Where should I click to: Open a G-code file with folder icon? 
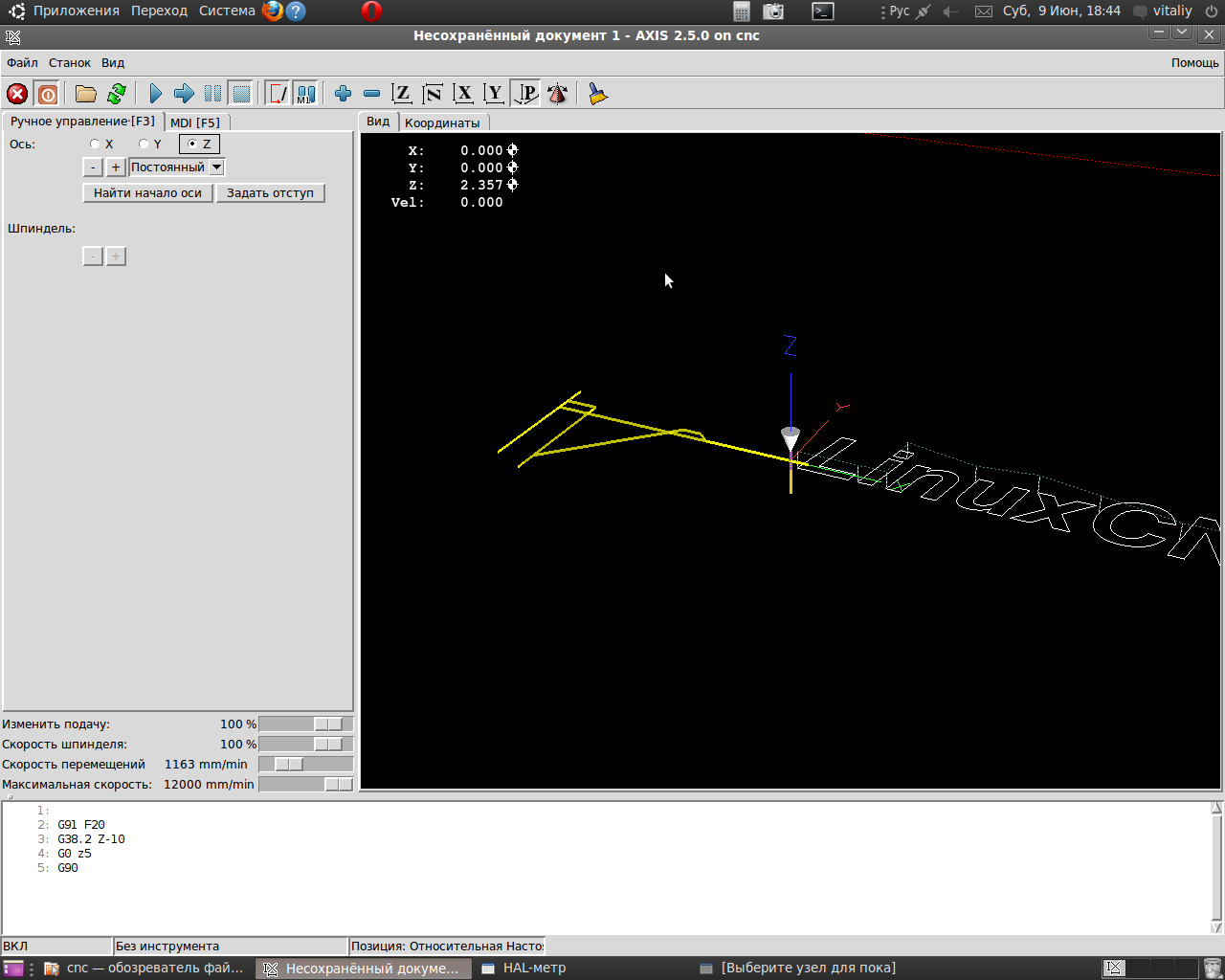(x=86, y=94)
